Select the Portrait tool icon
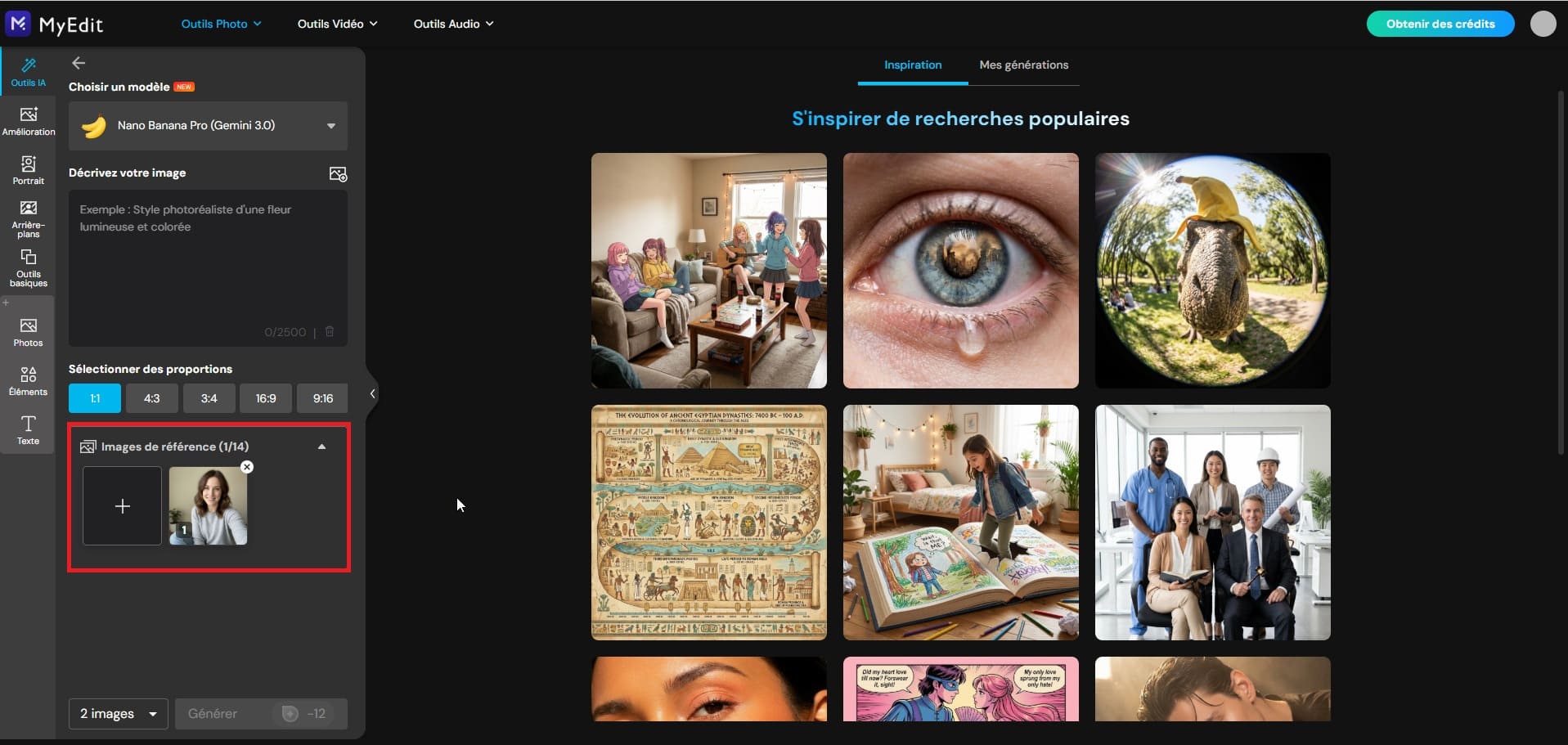This screenshot has height=745, width=1568. (x=28, y=169)
